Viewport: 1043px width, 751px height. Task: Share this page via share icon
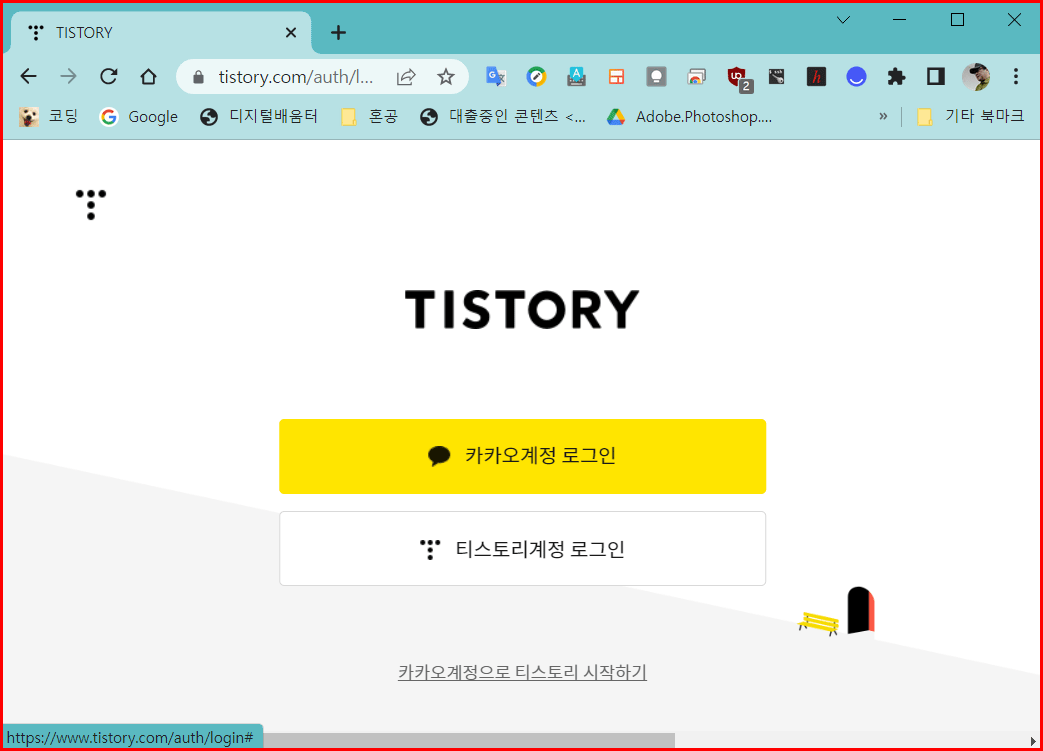(x=406, y=77)
